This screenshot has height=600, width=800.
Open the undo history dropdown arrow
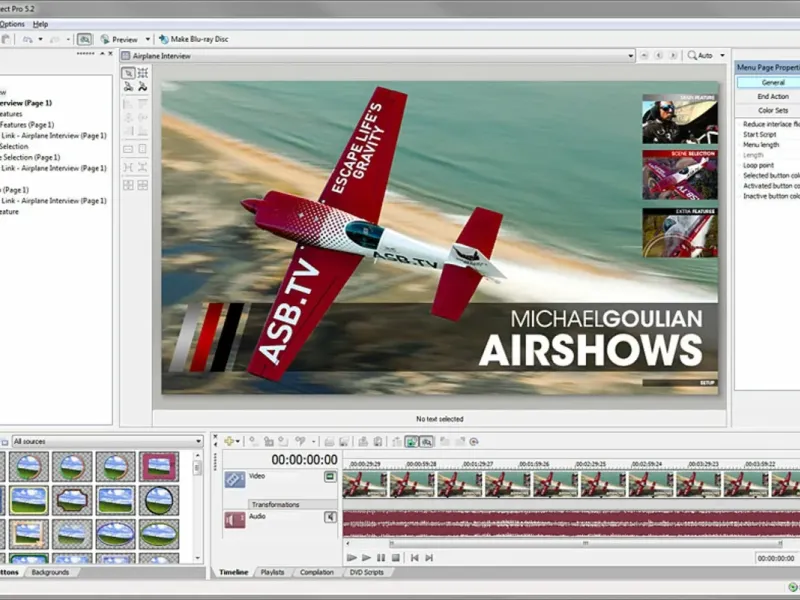point(40,39)
